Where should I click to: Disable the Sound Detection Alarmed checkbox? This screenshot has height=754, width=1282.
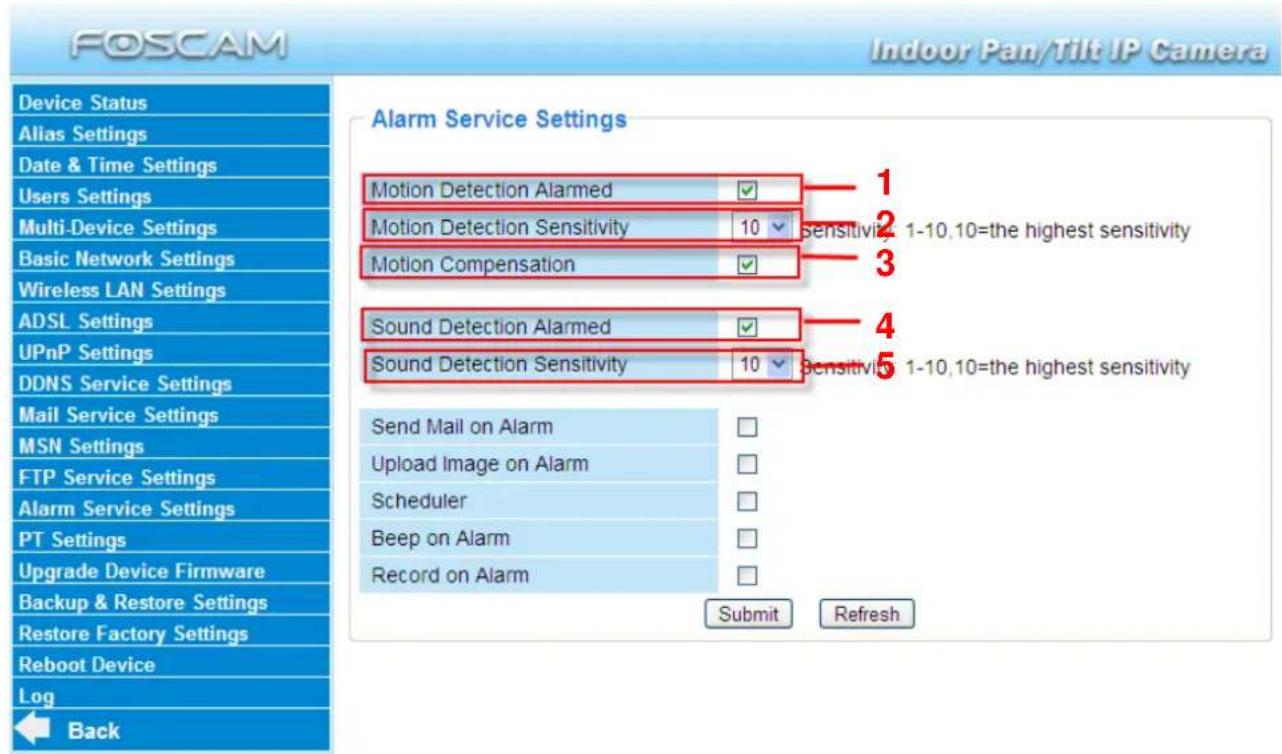(746, 327)
